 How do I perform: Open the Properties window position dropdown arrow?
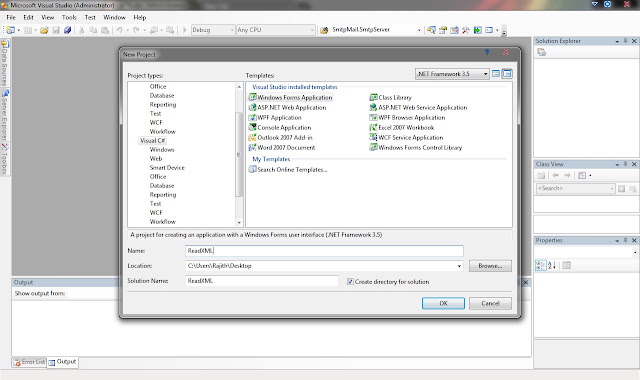(617, 241)
